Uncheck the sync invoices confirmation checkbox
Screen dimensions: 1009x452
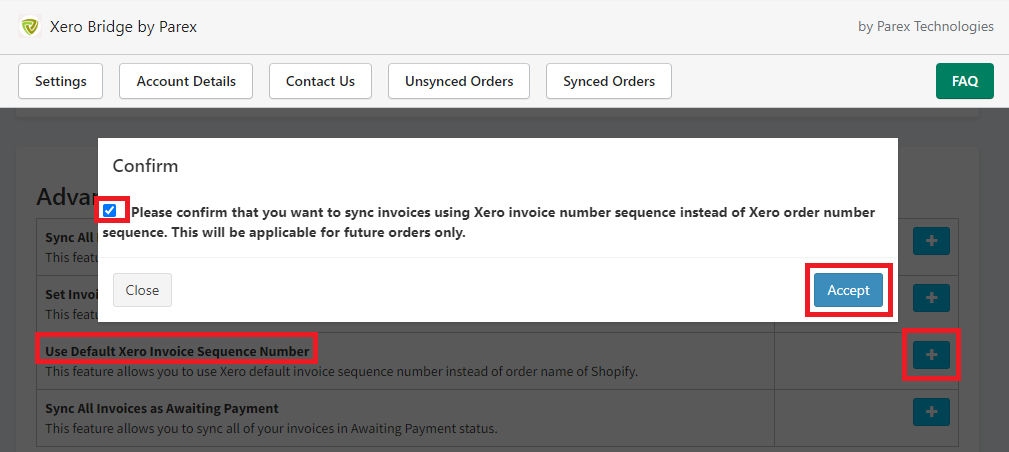pyautogui.click(x=109, y=210)
